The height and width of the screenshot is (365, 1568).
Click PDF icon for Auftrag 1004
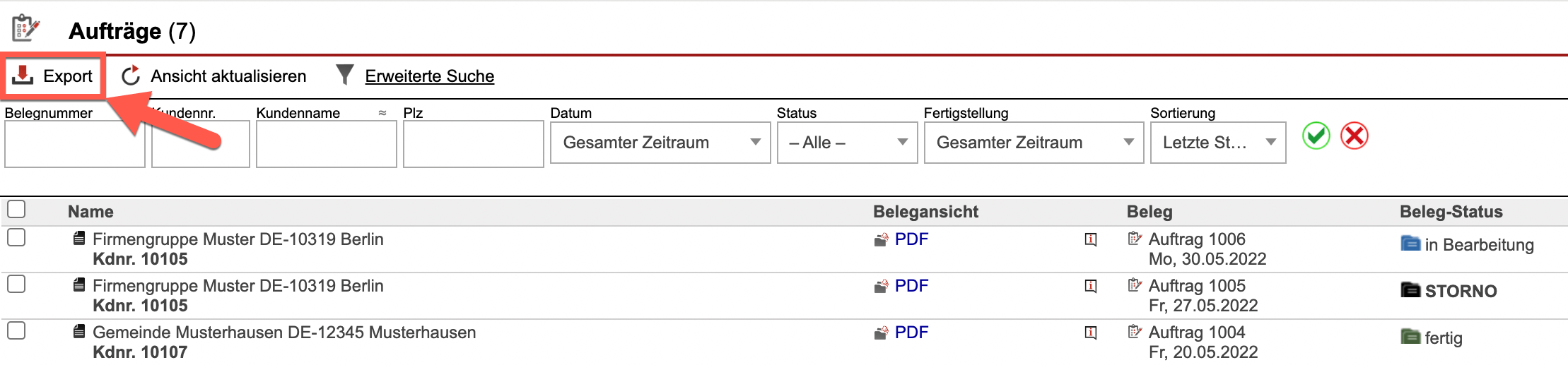pos(881,333)
